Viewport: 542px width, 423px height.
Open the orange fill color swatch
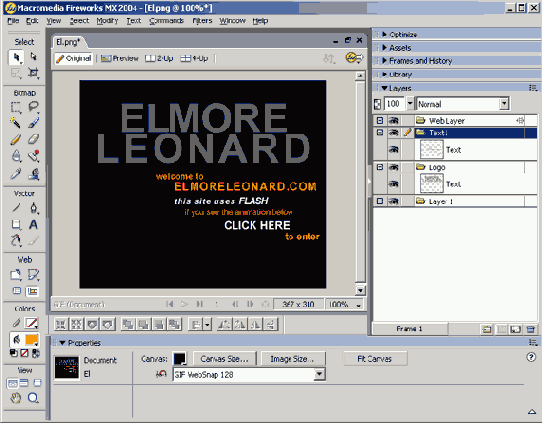click(x=32, y=340)
